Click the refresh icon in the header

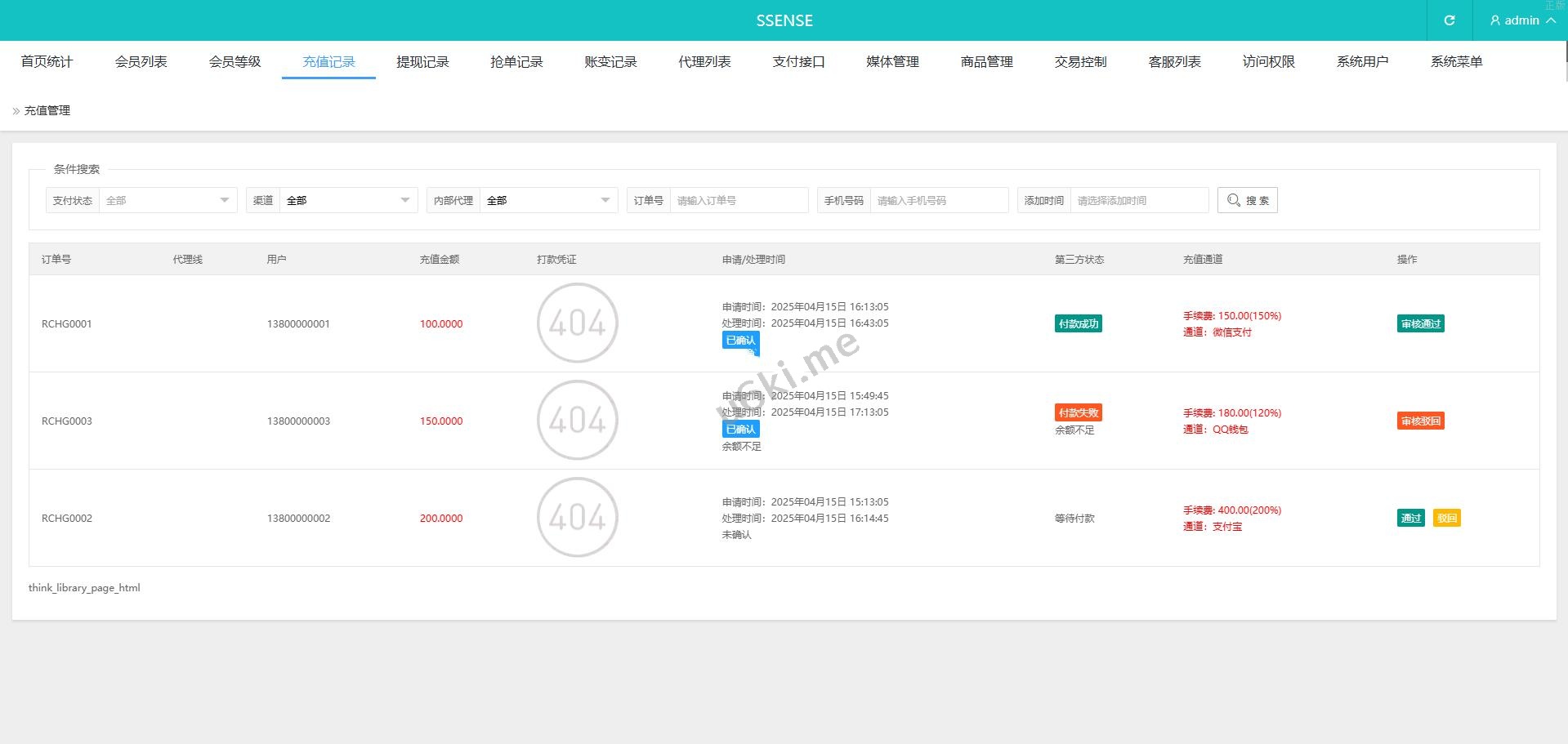(x=1449, y=20)
